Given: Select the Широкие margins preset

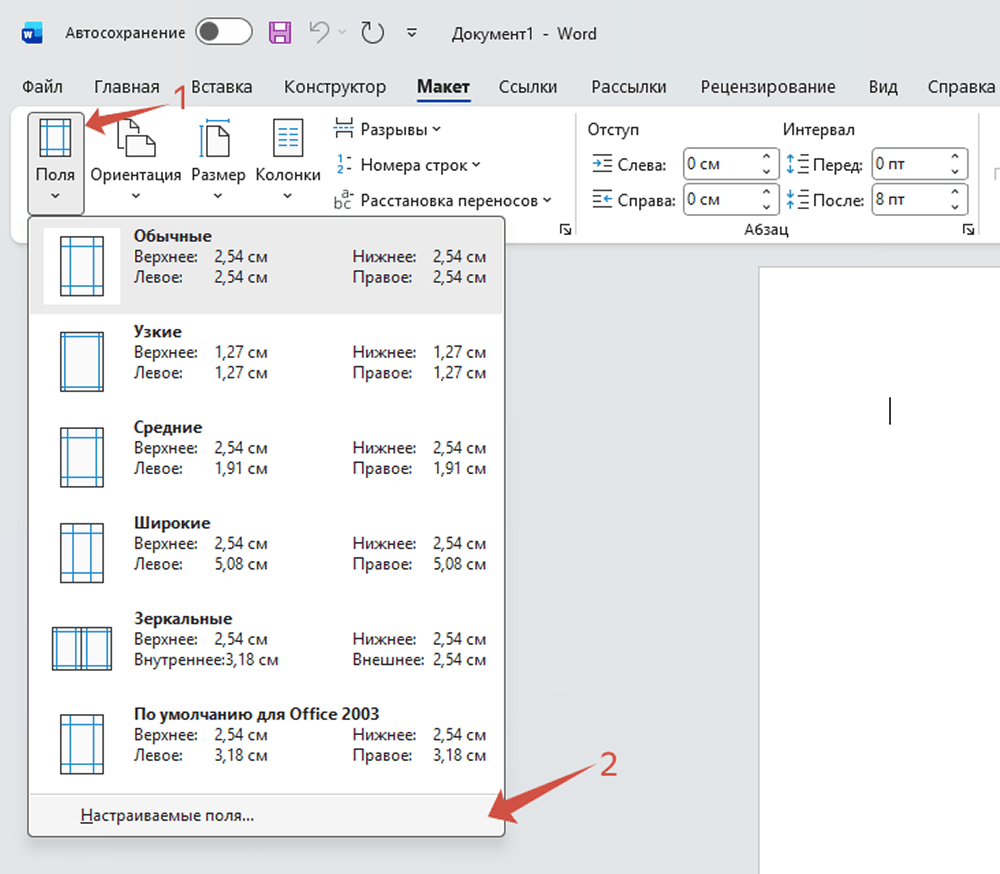Looking at the screenshot, I should click(267, 553).
